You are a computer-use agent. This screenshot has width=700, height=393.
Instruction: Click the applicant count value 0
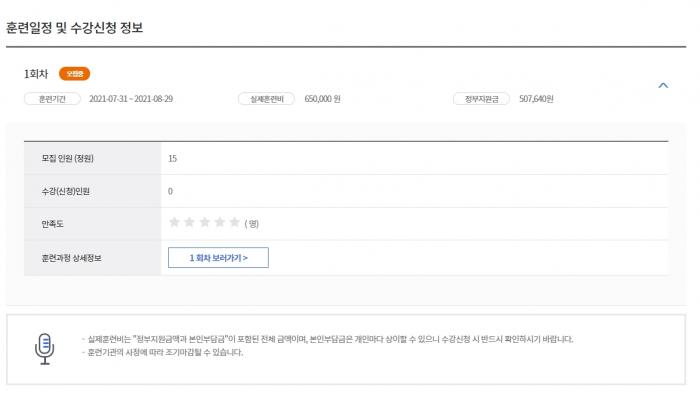pos(170,191)
